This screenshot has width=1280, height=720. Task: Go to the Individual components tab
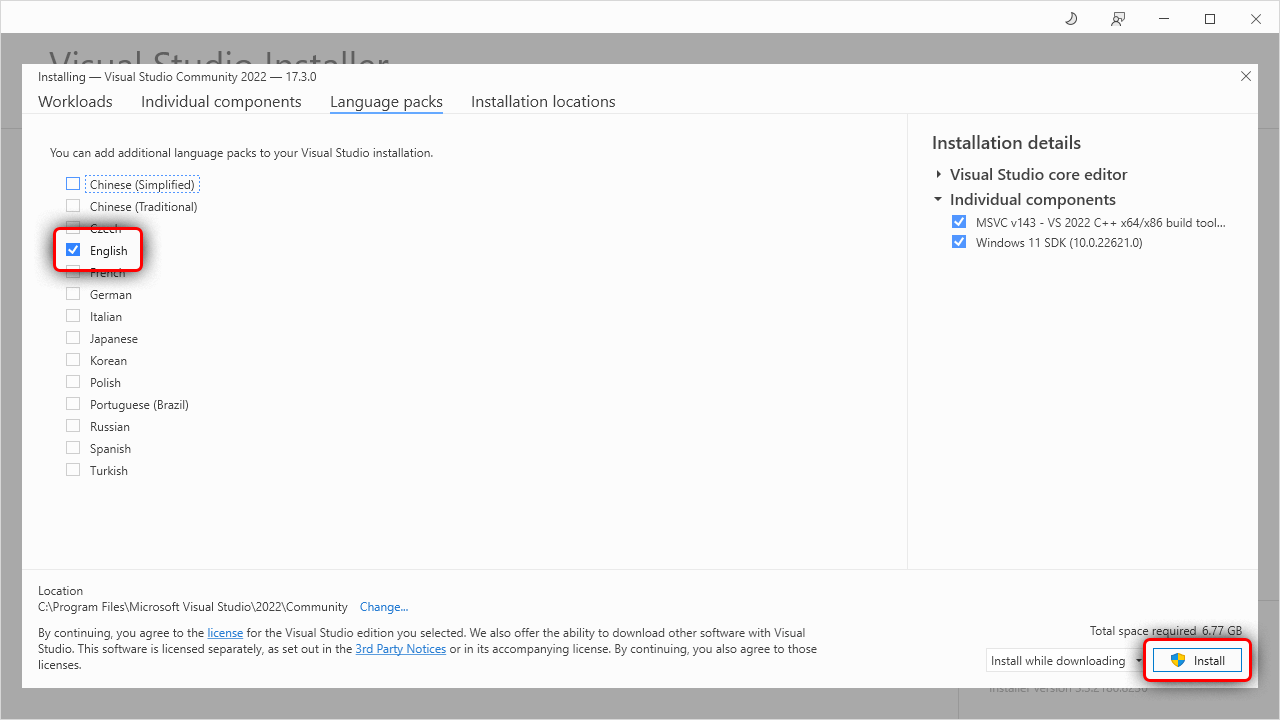click(x=221, y=102)
